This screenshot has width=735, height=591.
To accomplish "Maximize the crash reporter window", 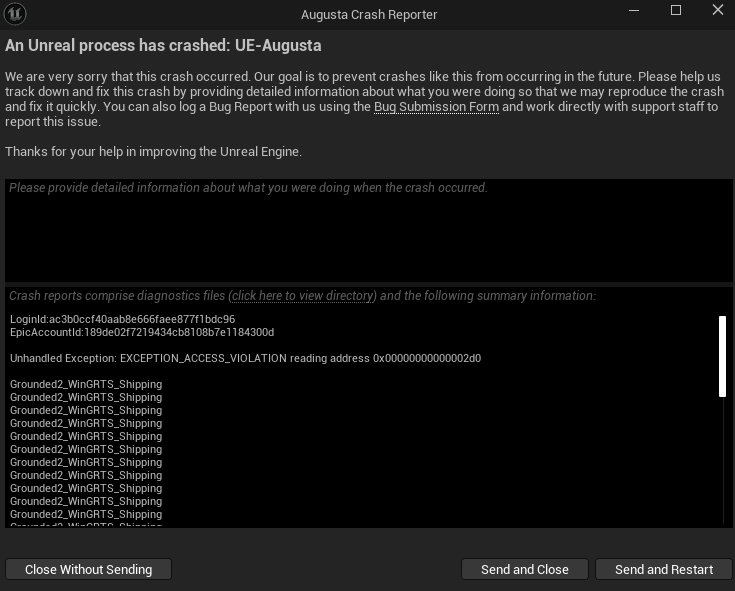I will tap(675, 10).
